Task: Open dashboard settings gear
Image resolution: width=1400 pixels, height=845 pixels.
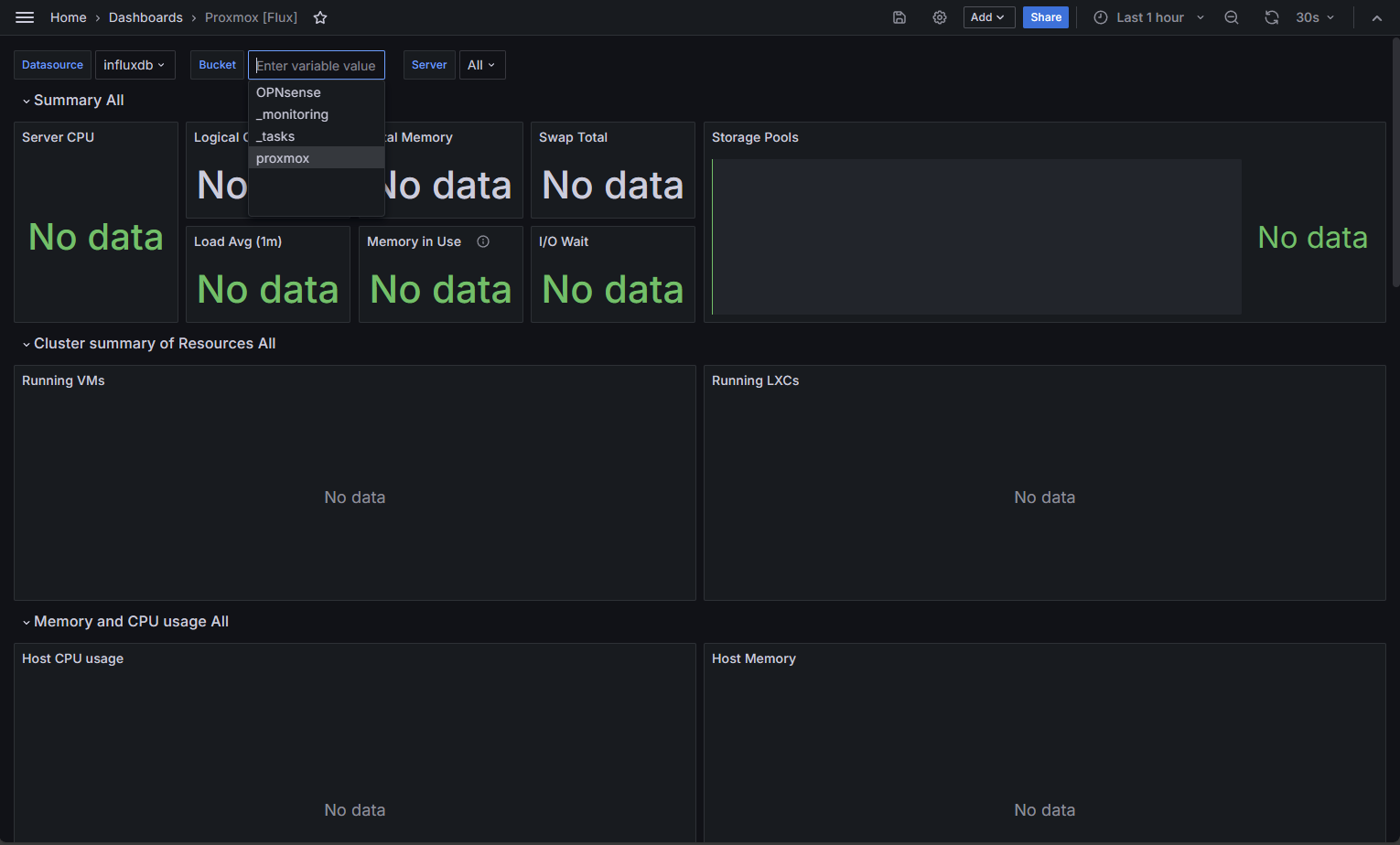Action: coord(940,17)
